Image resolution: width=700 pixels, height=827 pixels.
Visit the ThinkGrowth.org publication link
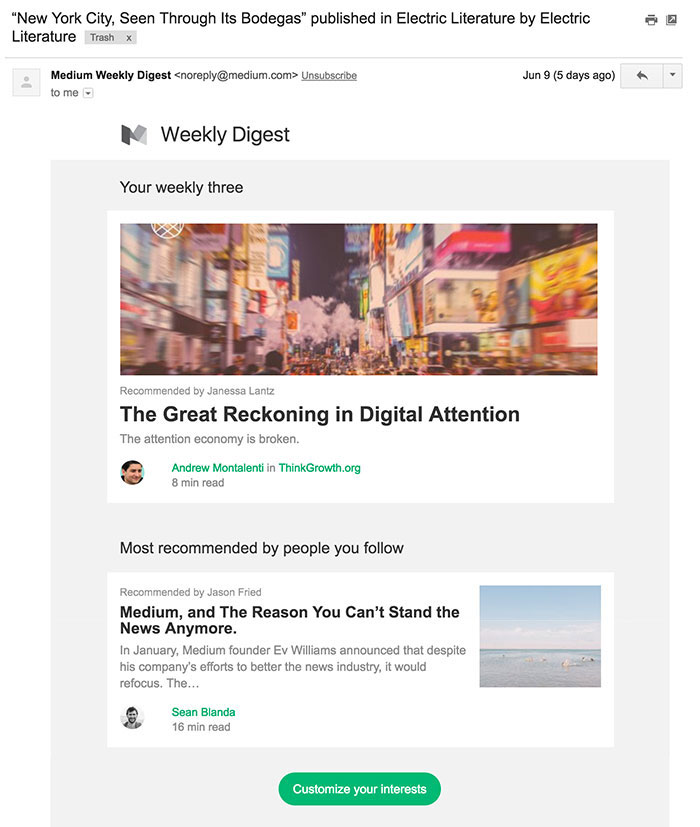319,468
